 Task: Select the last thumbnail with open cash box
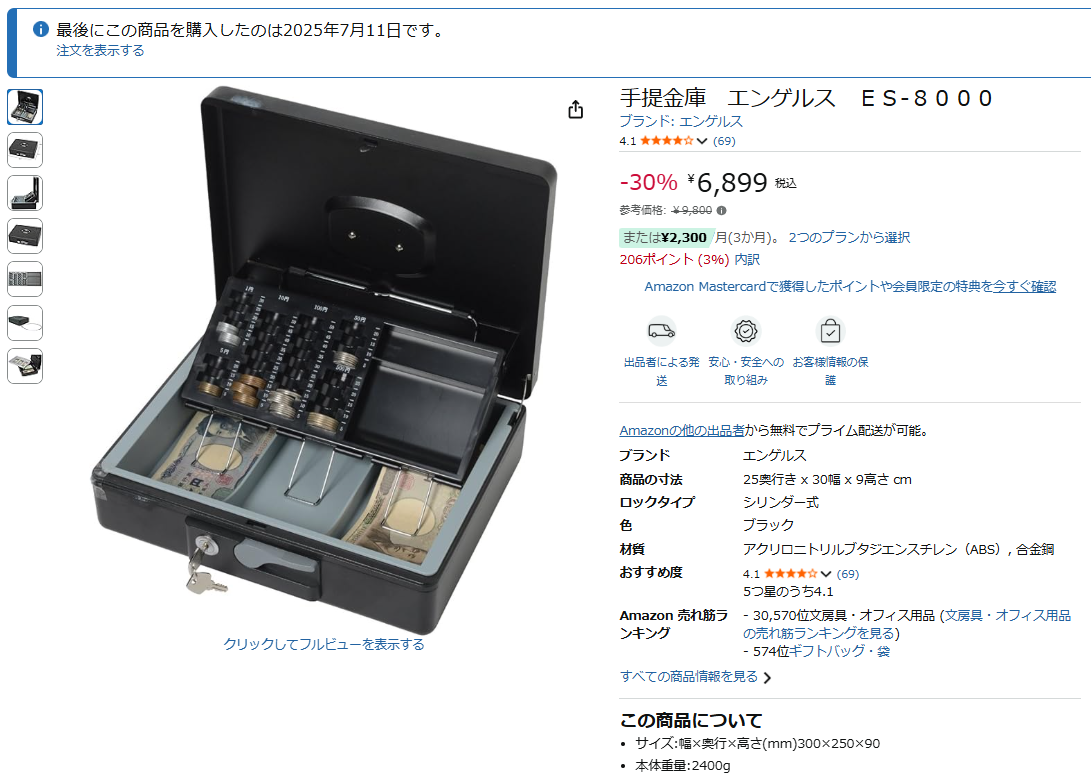coord(25,366)
